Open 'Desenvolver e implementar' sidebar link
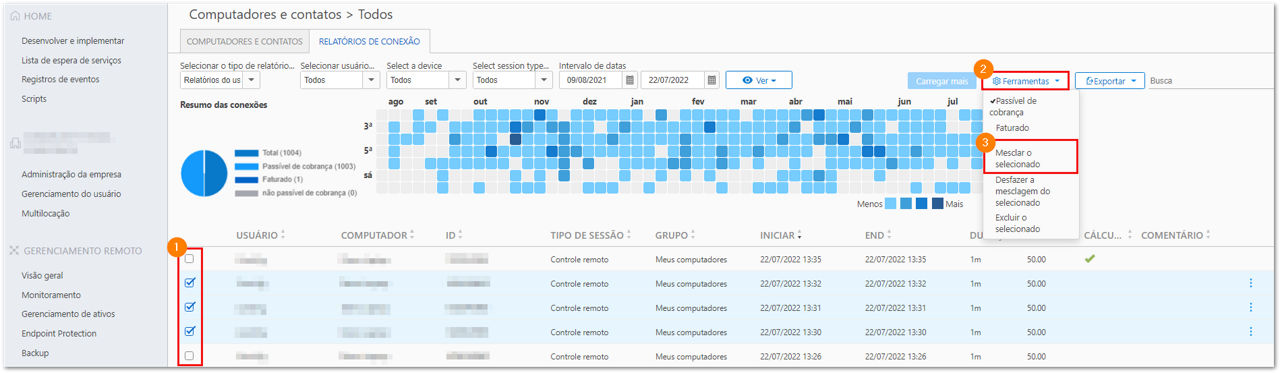Screen dimensions: 1280x373 tap(73, 41)
